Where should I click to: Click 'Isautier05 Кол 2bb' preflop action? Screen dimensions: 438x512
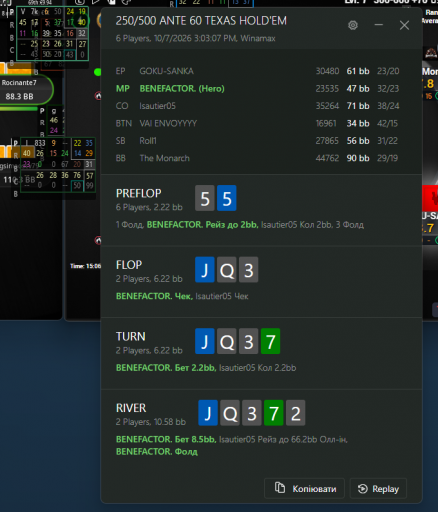[x=297, y=225]
